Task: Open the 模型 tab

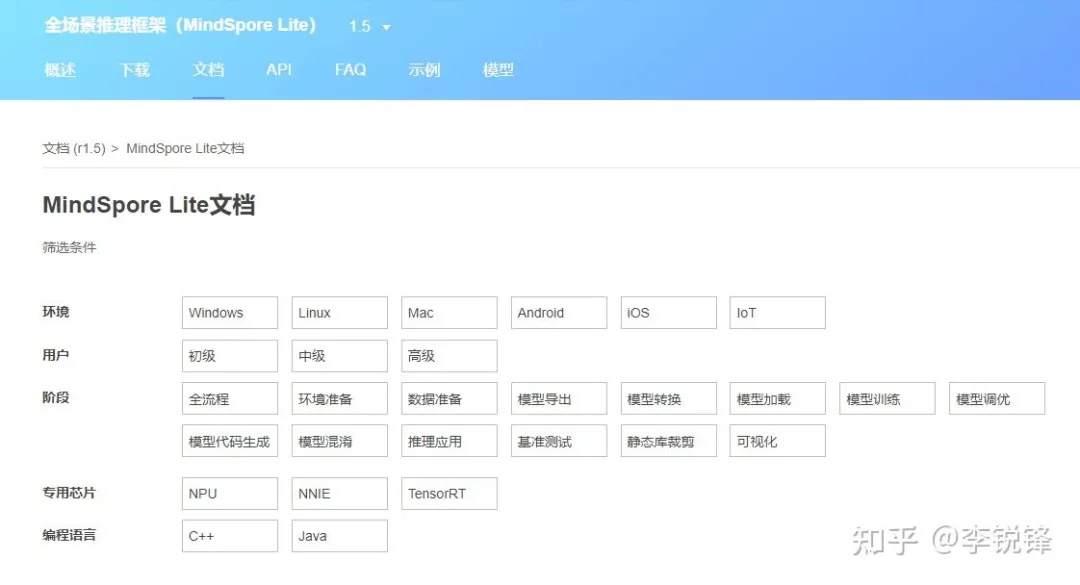Action: (498, 70)
